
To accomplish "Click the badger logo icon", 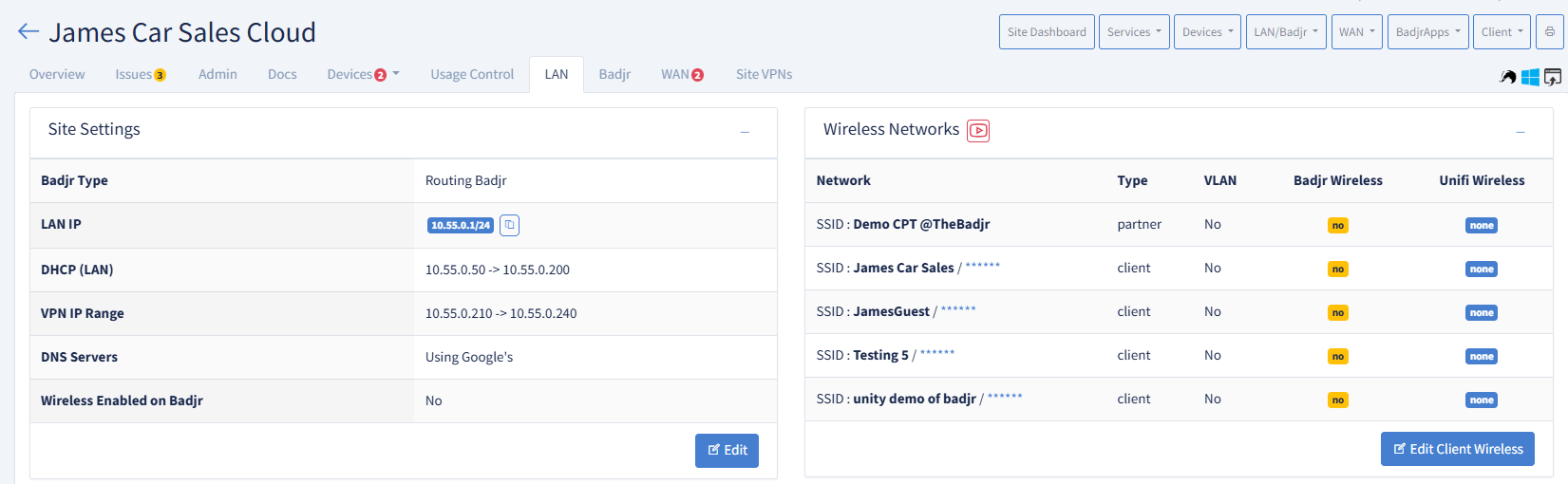I will tap(1507, 77).
